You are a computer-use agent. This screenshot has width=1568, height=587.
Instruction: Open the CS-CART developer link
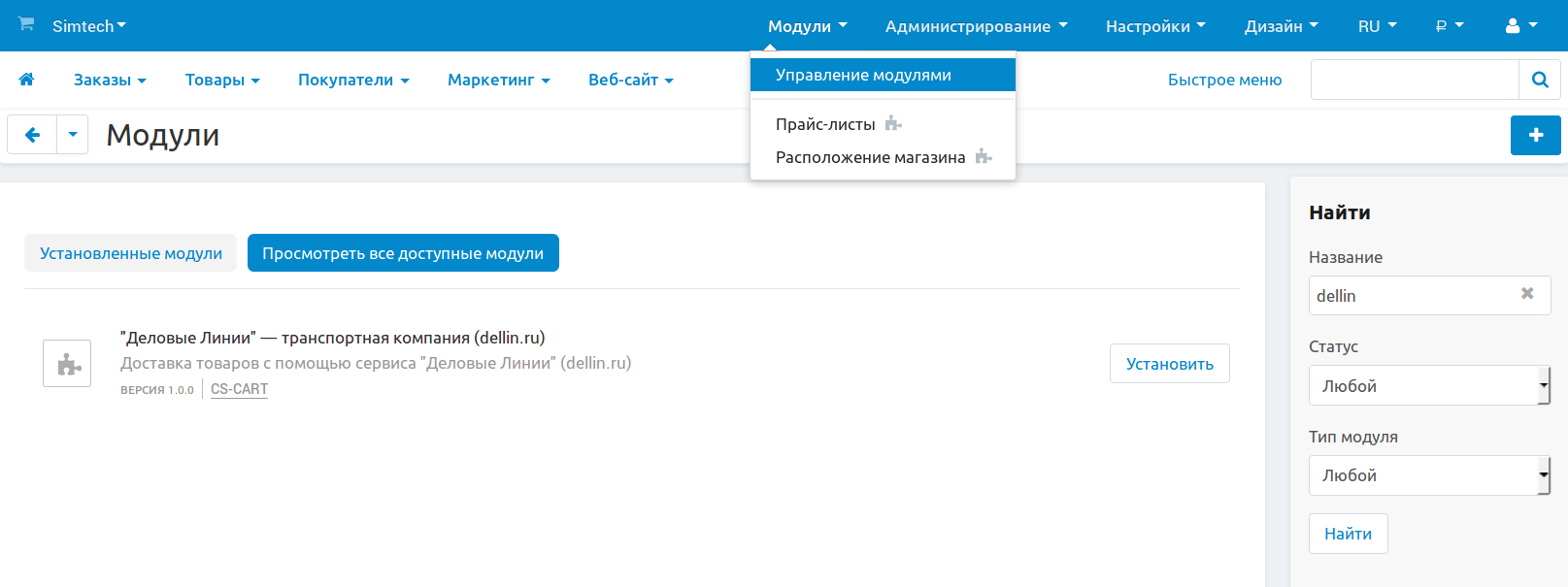point(239,389)
